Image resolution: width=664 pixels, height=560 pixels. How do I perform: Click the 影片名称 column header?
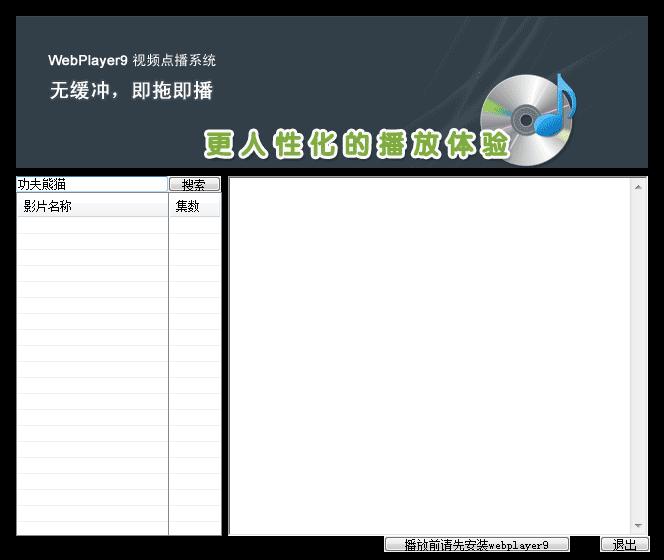pyautogui.click(x=92, y=206)
